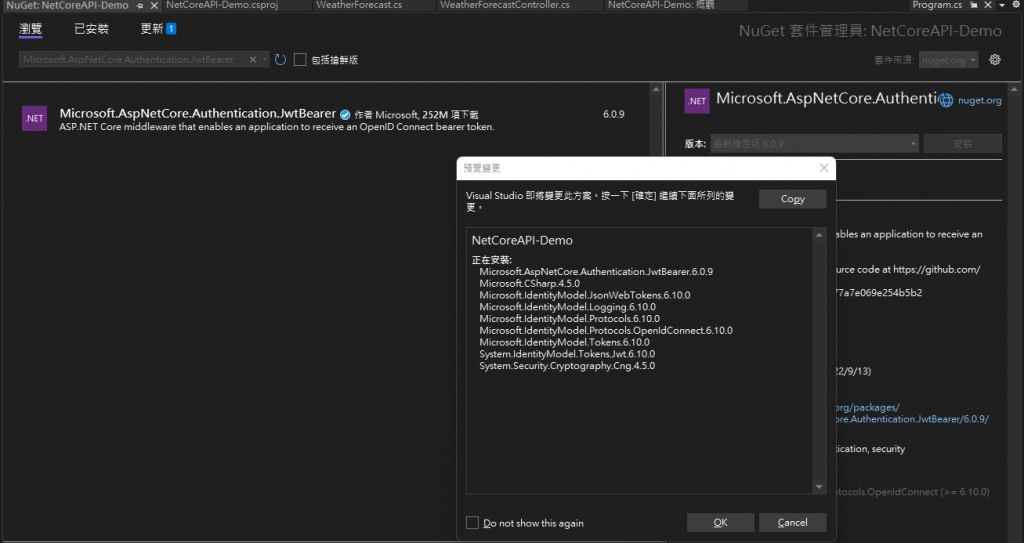Click the results list scroll up arrow
Screen dimensions: 1024x543
click(656, 90)
